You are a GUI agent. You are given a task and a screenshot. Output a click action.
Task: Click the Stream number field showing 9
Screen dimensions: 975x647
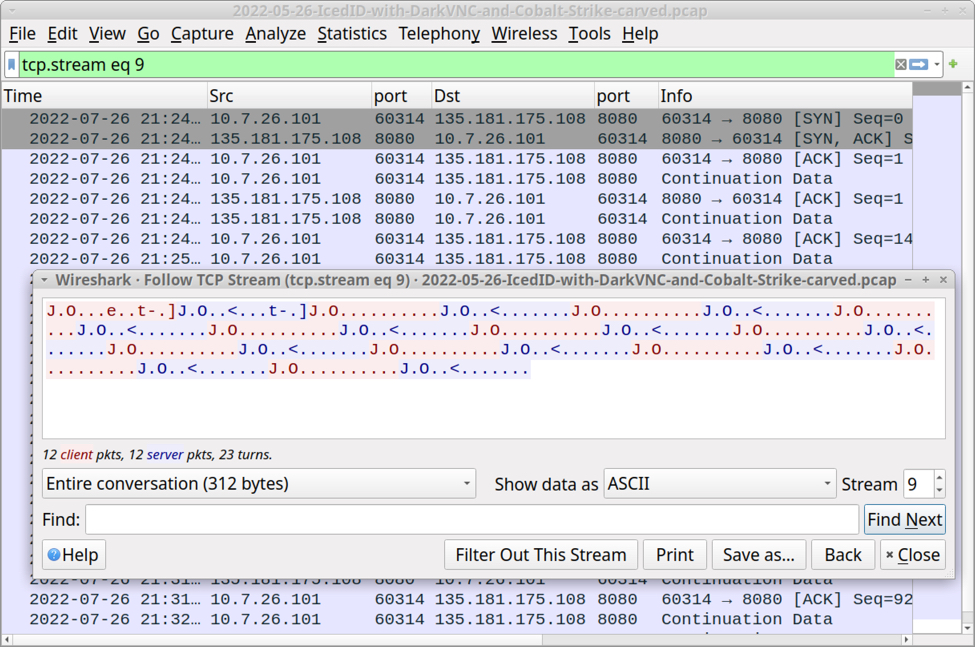coord(918,484)
